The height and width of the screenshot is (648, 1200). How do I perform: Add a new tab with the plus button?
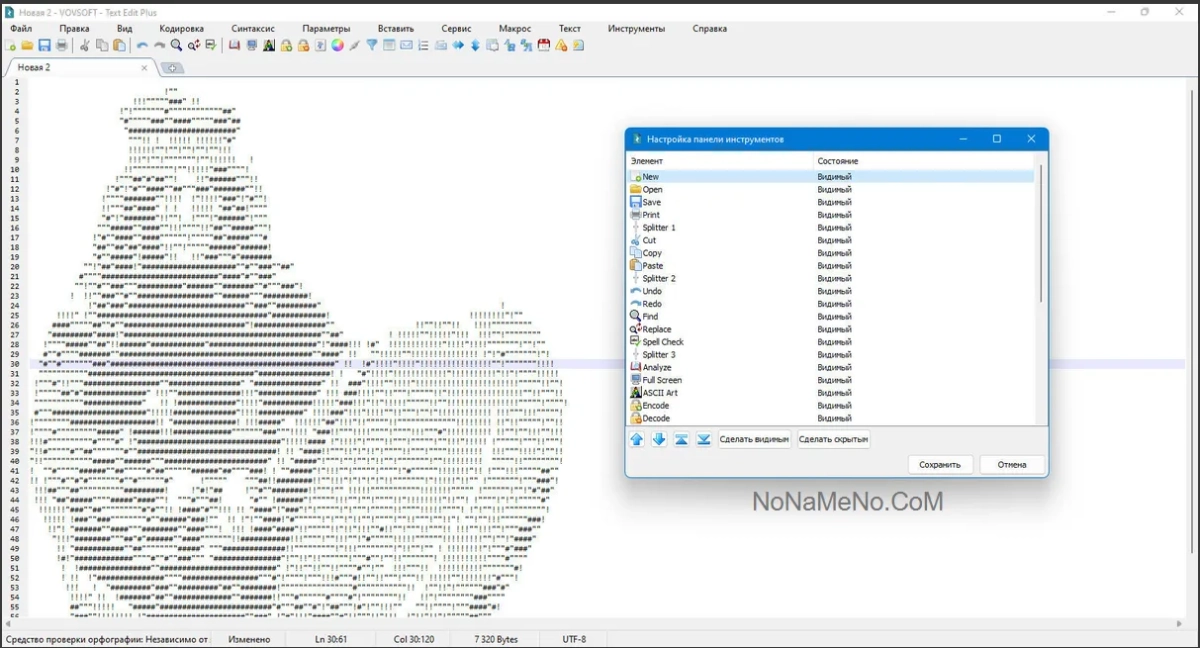click(x=172, y=68)
